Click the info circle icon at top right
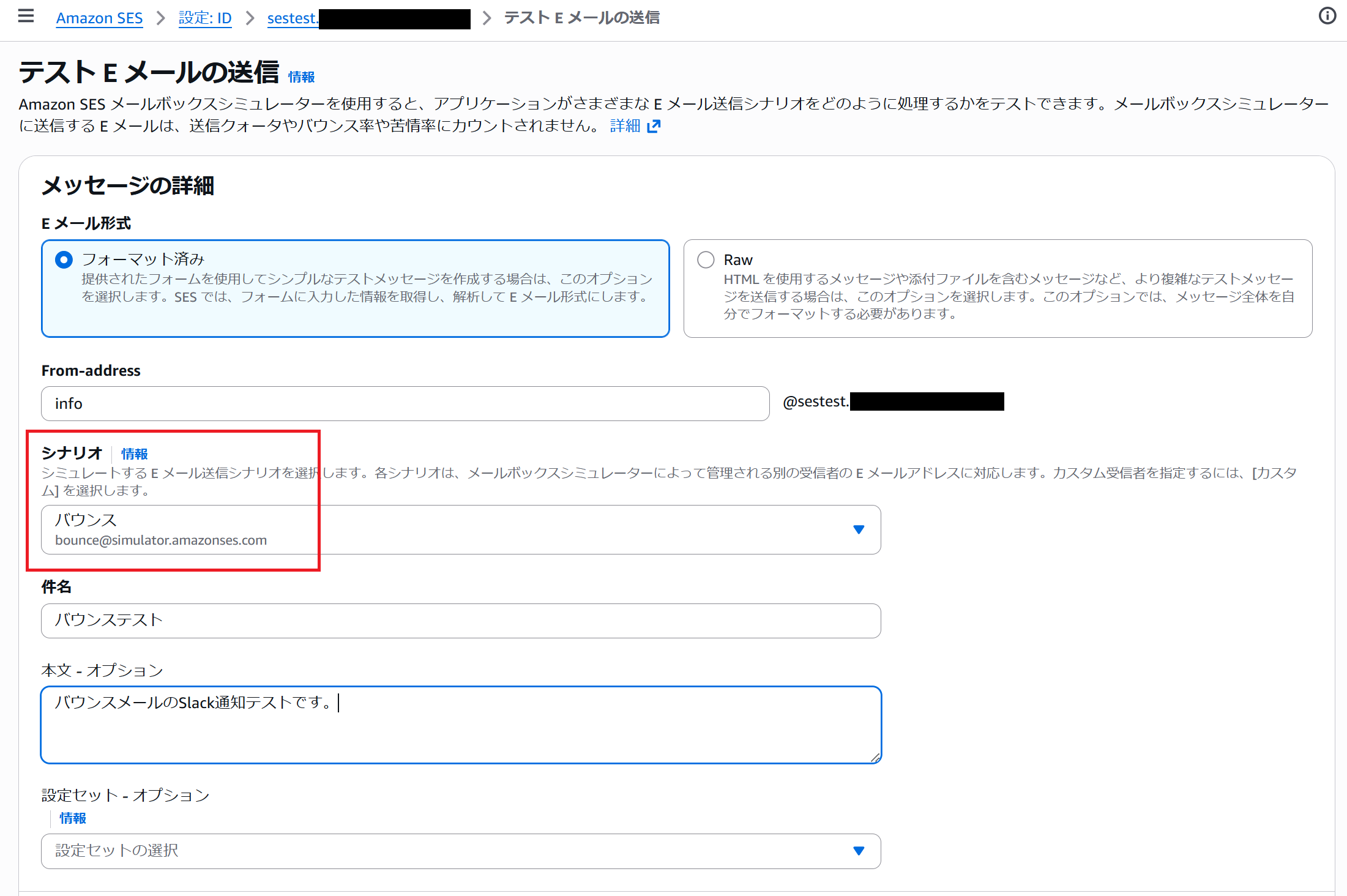The width and height of the screenshot is (1347, 896). [x=1327, y=16]
